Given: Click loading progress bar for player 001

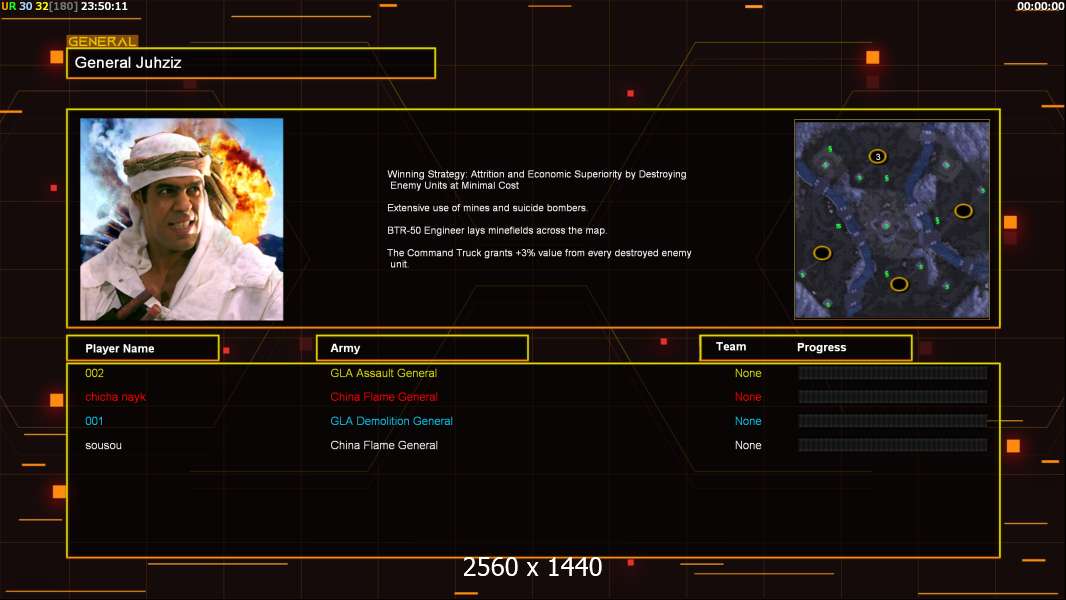Looking at the screenshot, I should coord(893,421).
